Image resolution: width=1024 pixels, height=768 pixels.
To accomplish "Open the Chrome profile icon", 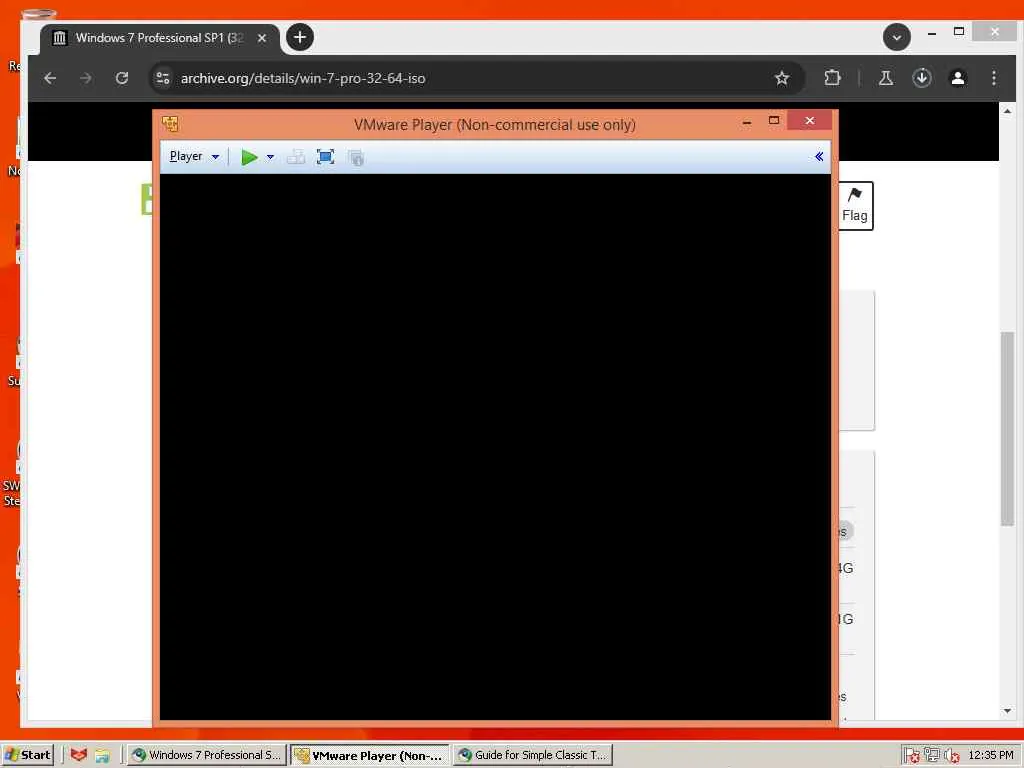I will 957,78.
